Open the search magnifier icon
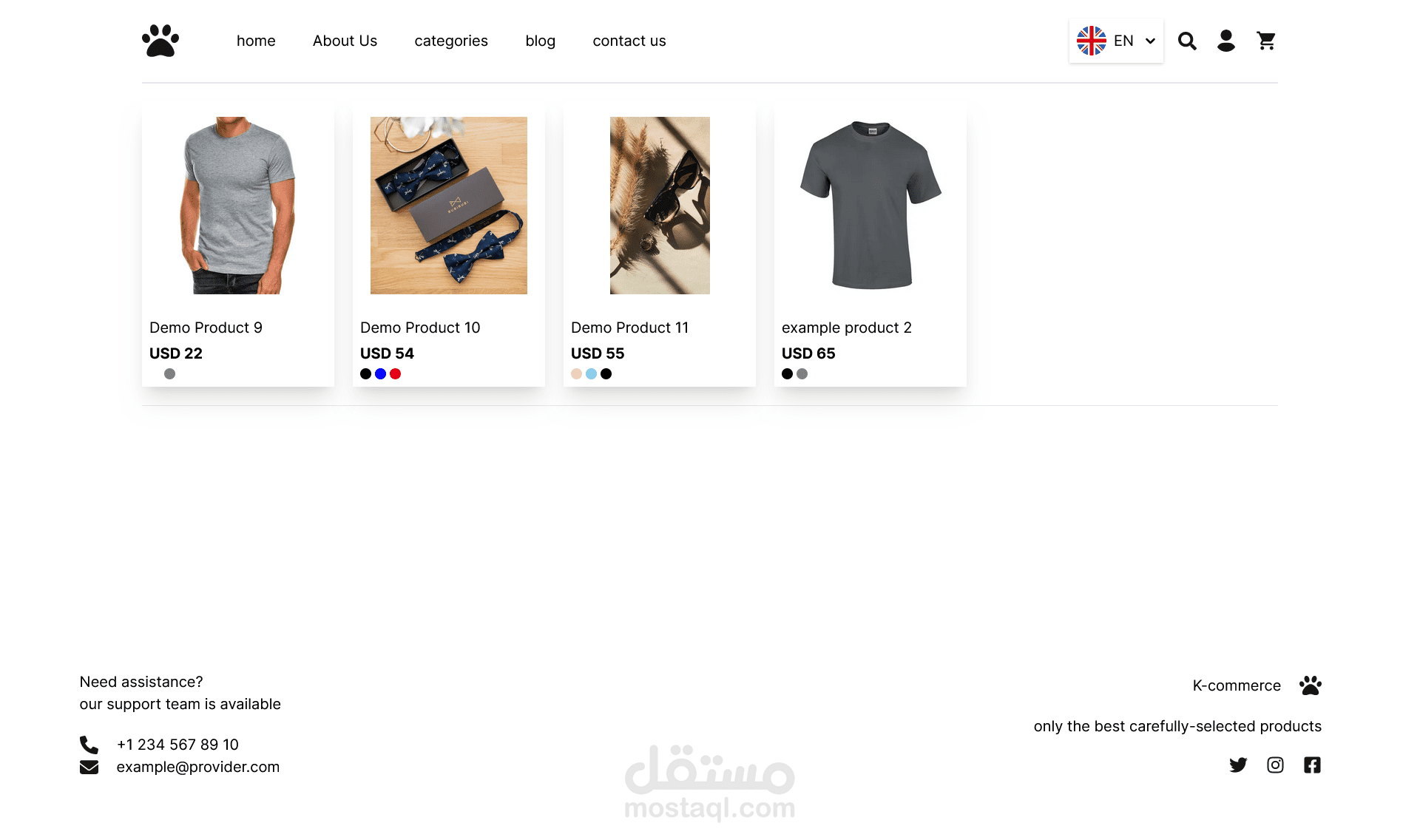The height and width of the screenshot is (840, 1420). (x=1187, y=41)
